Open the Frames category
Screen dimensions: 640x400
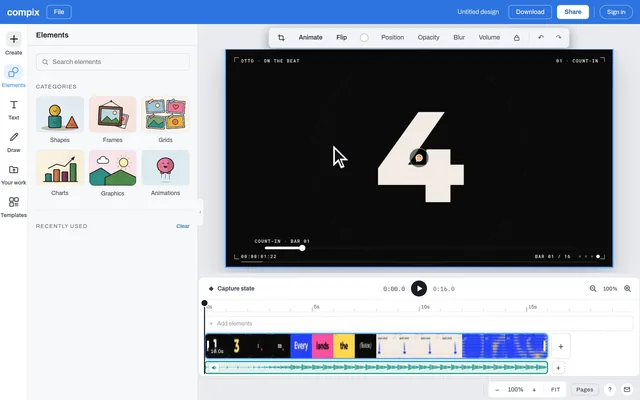[113, 120]
